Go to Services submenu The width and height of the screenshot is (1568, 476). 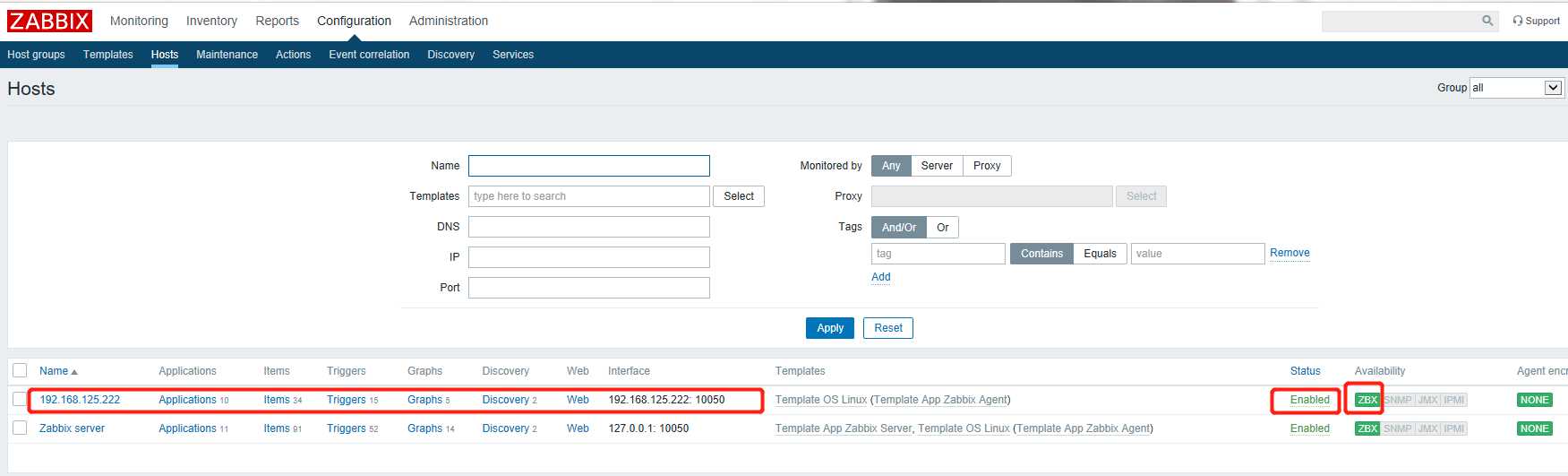click(513, 55)
